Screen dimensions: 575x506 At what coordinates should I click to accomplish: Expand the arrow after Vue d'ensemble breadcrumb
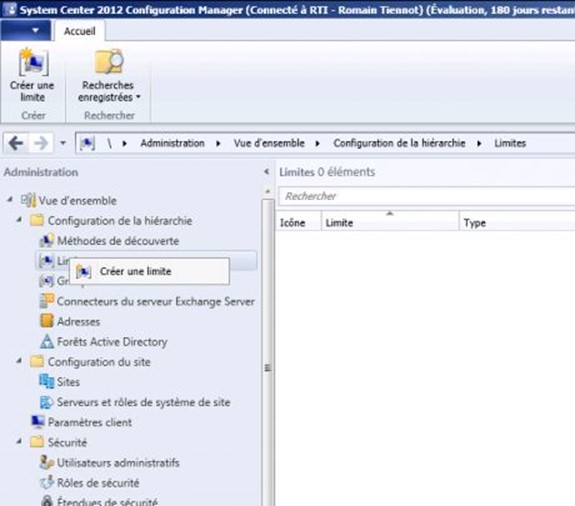tap(318, 143)
